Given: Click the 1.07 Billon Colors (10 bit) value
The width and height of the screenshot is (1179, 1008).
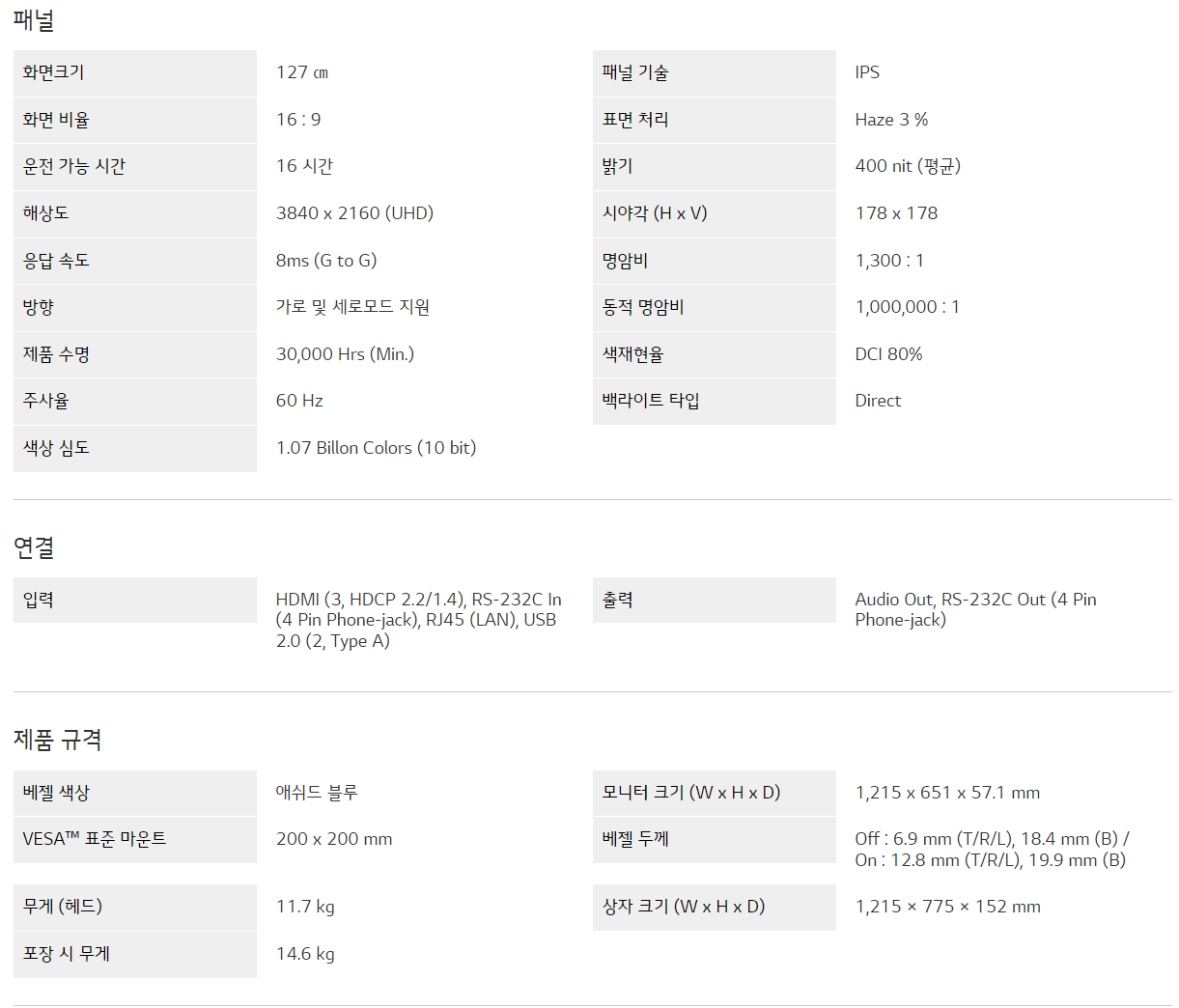Looking at the screenshot, I should (x=376, y=448).
